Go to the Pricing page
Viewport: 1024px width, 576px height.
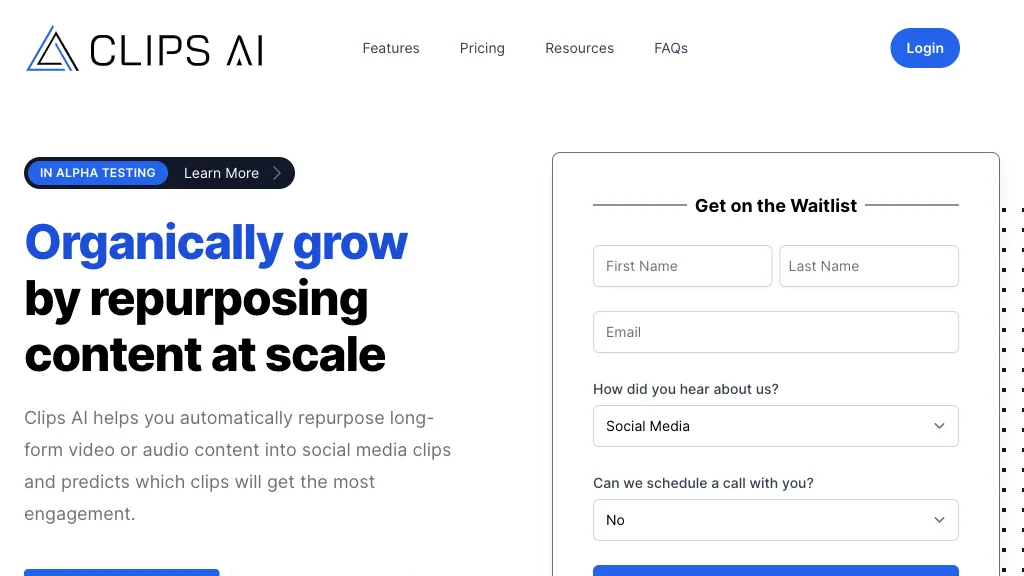pos(482,48)
